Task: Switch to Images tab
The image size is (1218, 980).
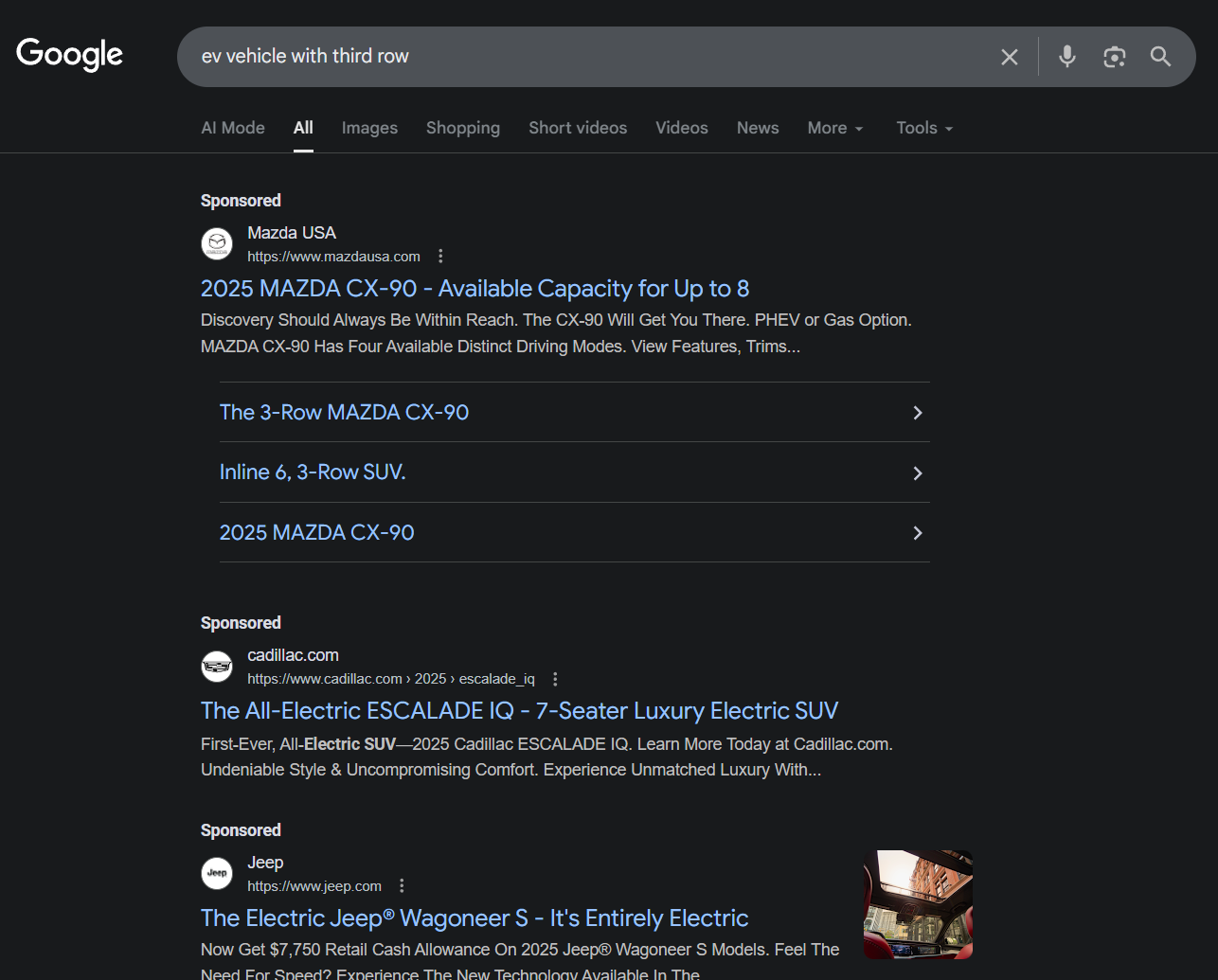Action: [x=369, y=128]
